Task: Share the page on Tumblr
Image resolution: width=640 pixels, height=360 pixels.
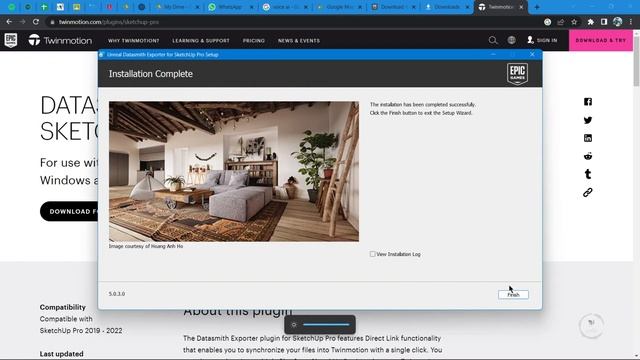Action: click(x=588, y=174)
